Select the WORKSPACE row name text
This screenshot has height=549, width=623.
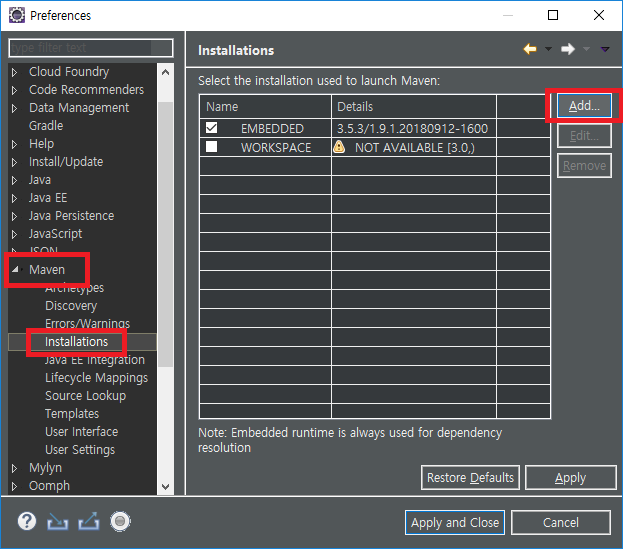coord(276,147)
